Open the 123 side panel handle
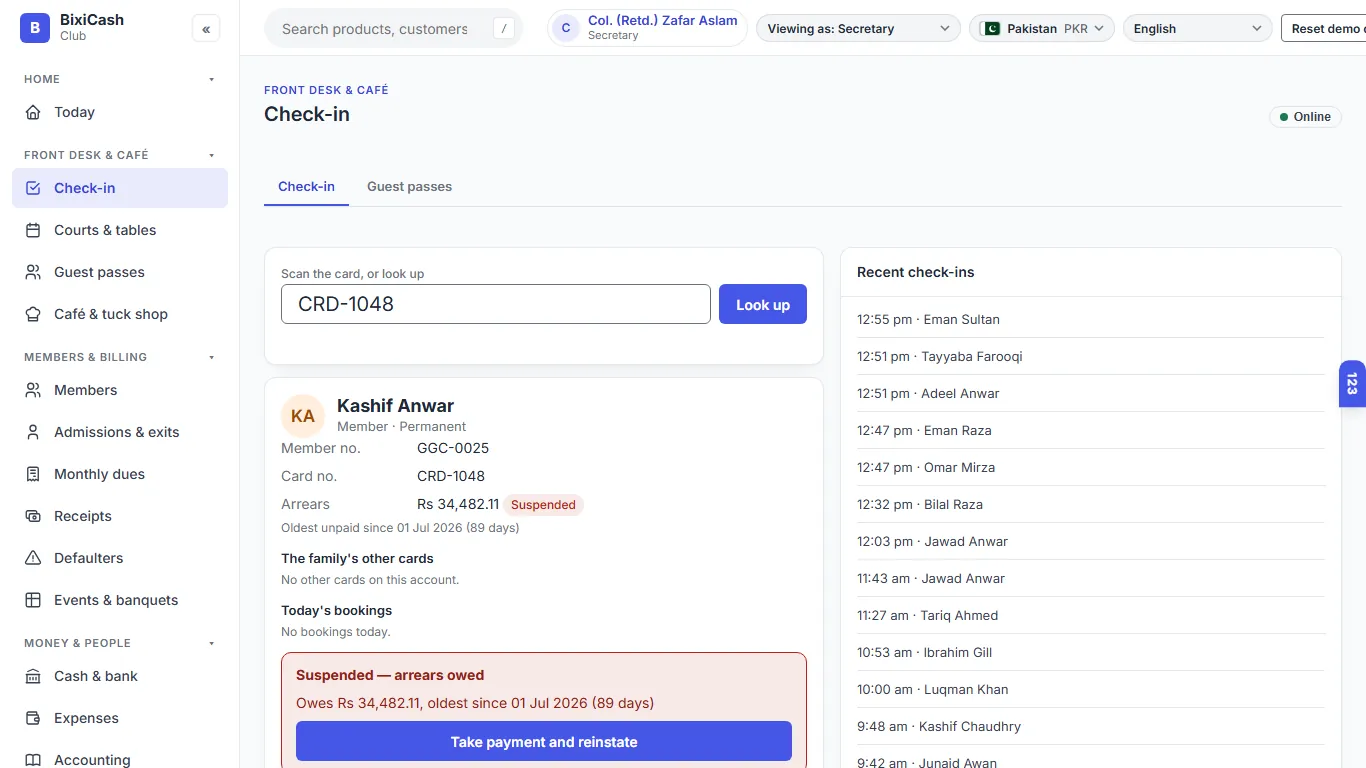1366x768 pixels. (1352, 384)
